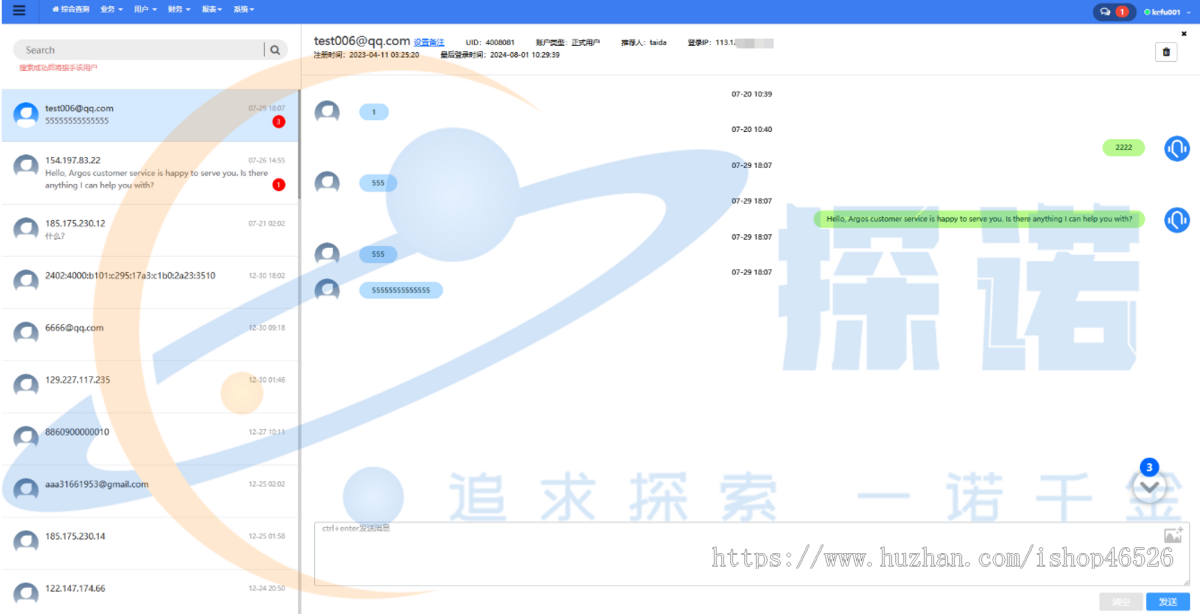Click the UID: 4008081 text
The width and height of the screenshot is (1200, 614).
click(x=490, y=43)
